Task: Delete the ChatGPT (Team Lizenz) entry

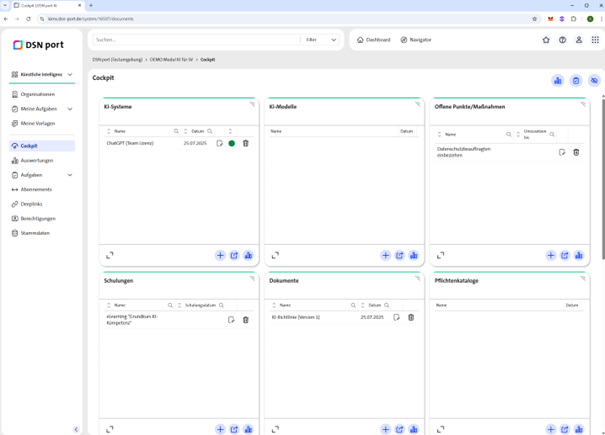Action: pyautogui.click(x=246, y=143)
